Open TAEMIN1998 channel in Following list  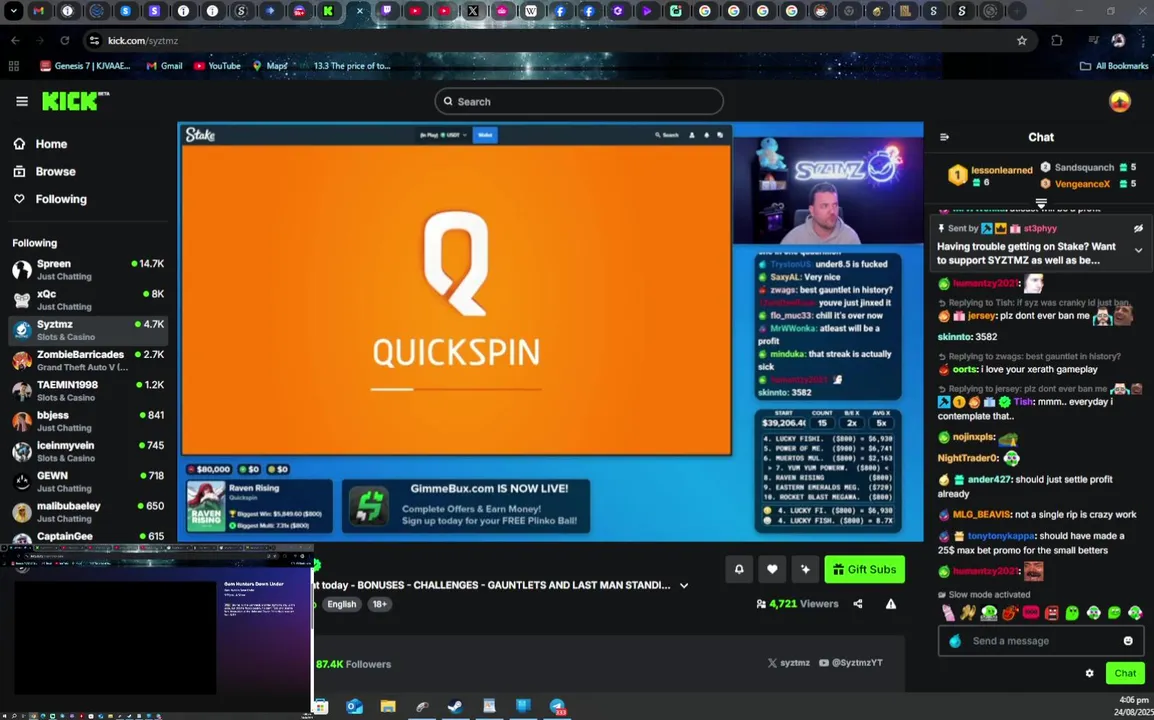[x=88, y=391]
